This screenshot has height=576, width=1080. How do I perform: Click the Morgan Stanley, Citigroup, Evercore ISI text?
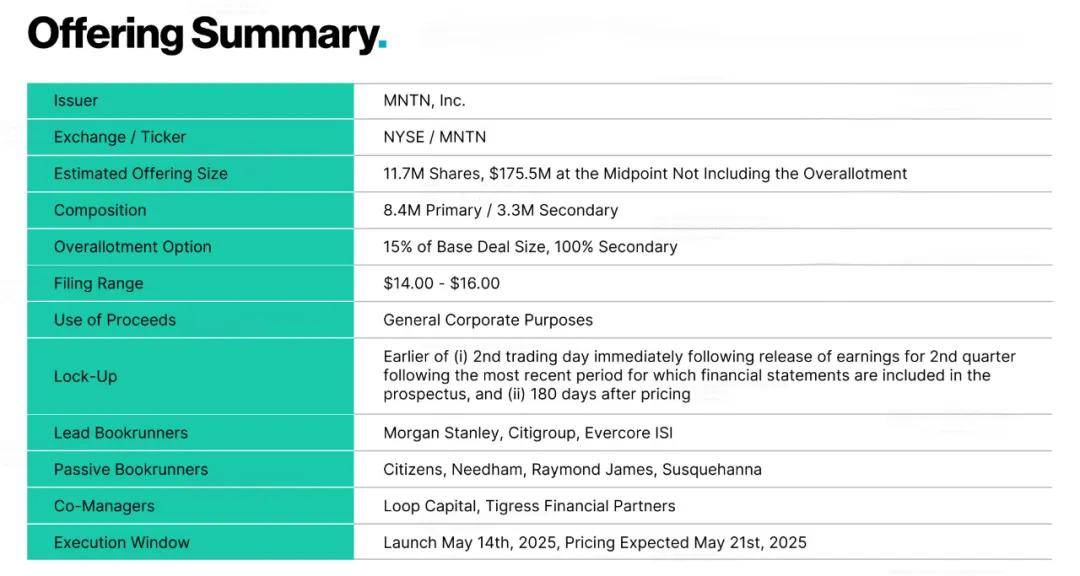[x=528, y=433]
